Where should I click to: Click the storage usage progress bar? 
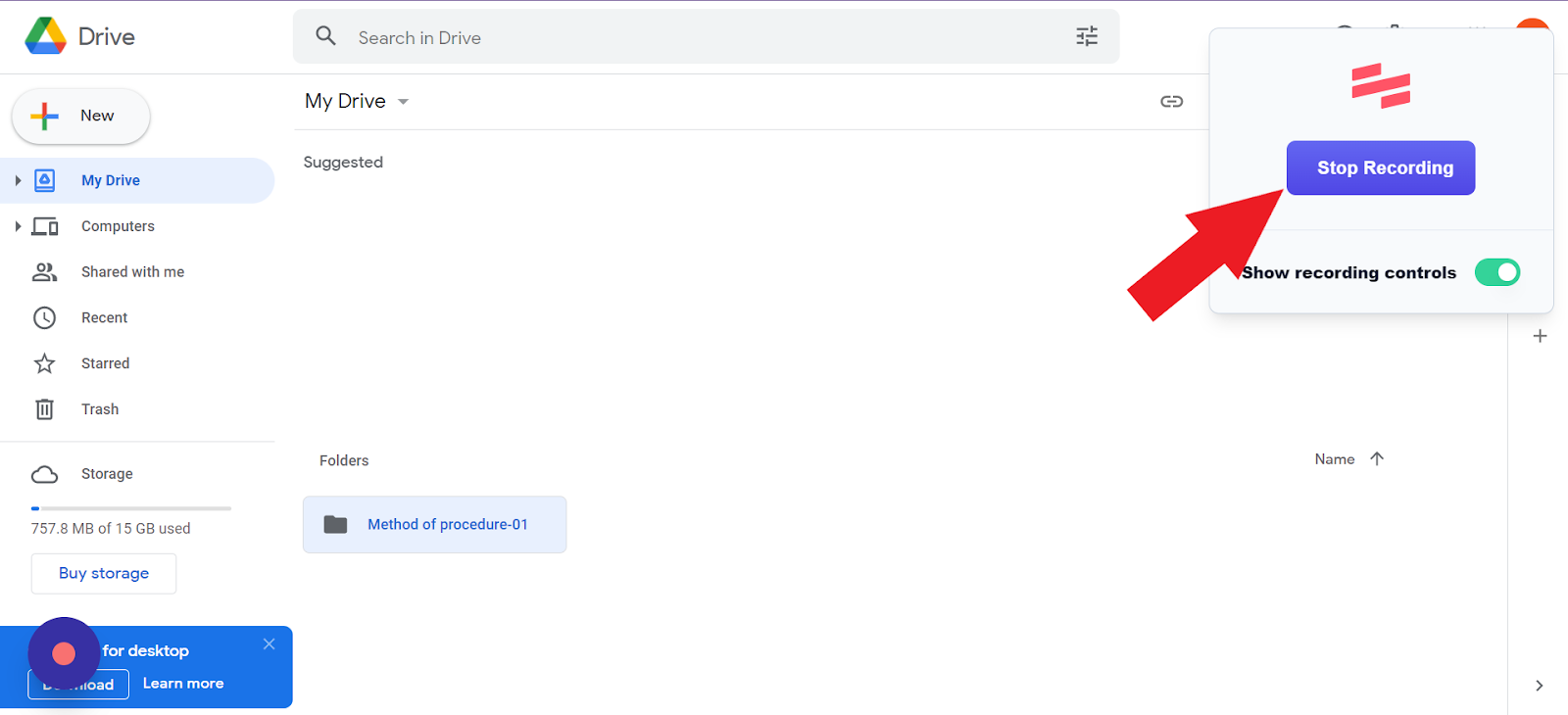click(131, 508)
